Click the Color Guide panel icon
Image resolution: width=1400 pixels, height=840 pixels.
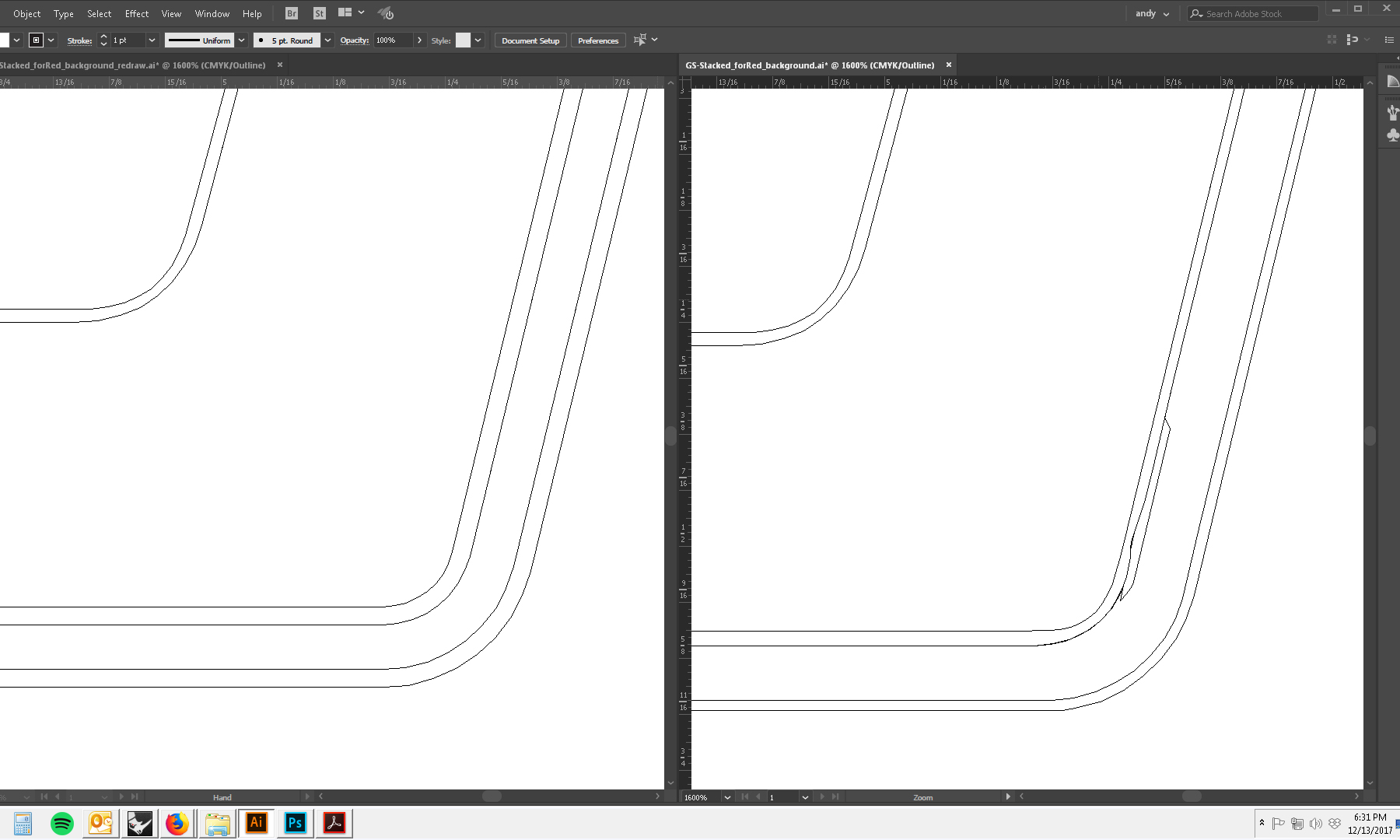(x=1393, y=82)
